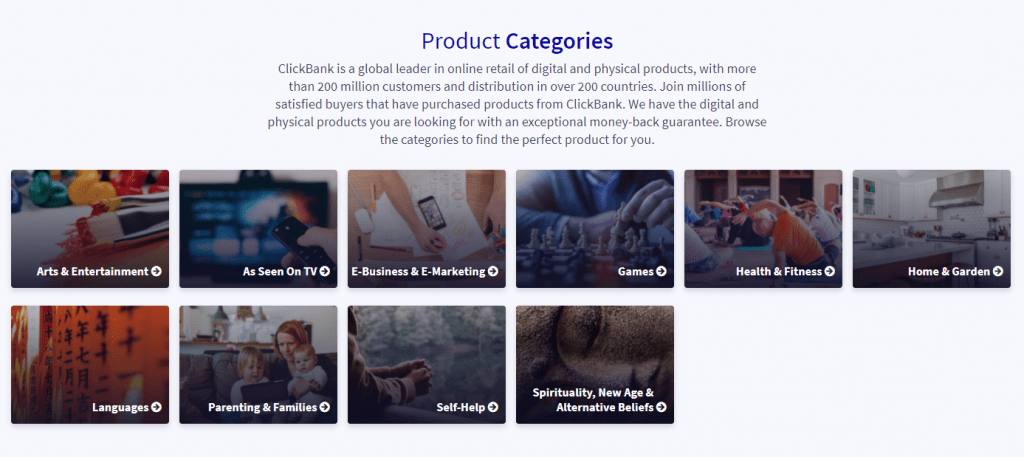Screen dimensions: 1024x457
Task: Click the arrow icon beside Games
Action: point(661,272)
